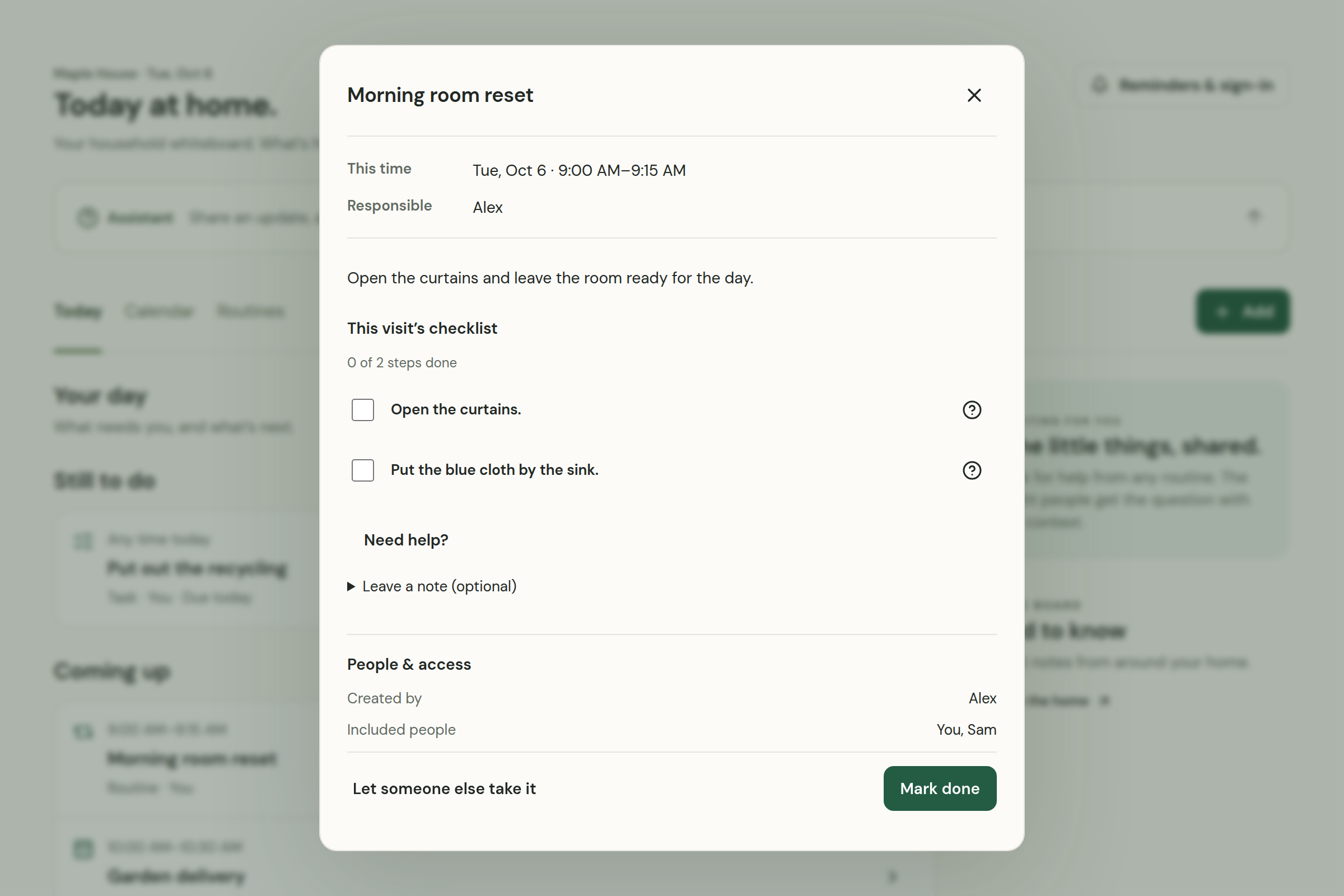Open help icon for Open the curtains
Viewport: 1344px width, 896px height.
pyautogui.click(x=972, y=410)
